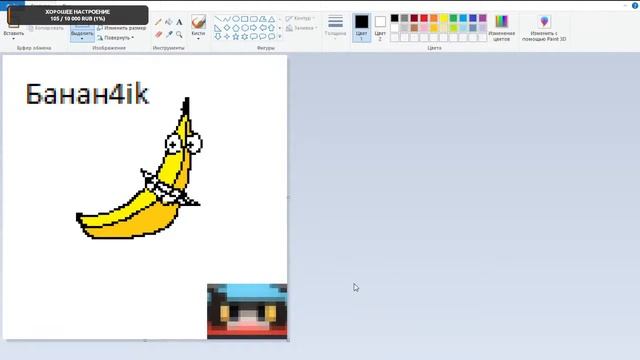Pick the purple palette swatch
The height and width of the screenshot is (360, 640).
483,18
